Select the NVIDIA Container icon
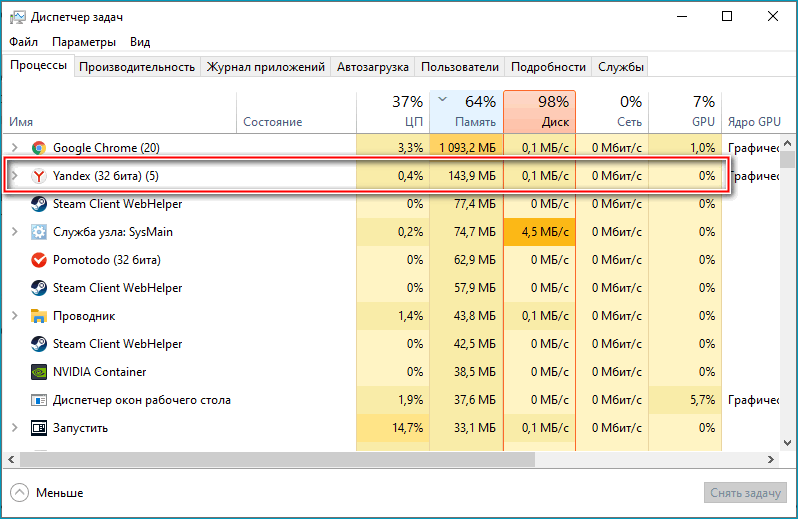The width and height of the screenshot is (798, 519). (x=39, y=372)
